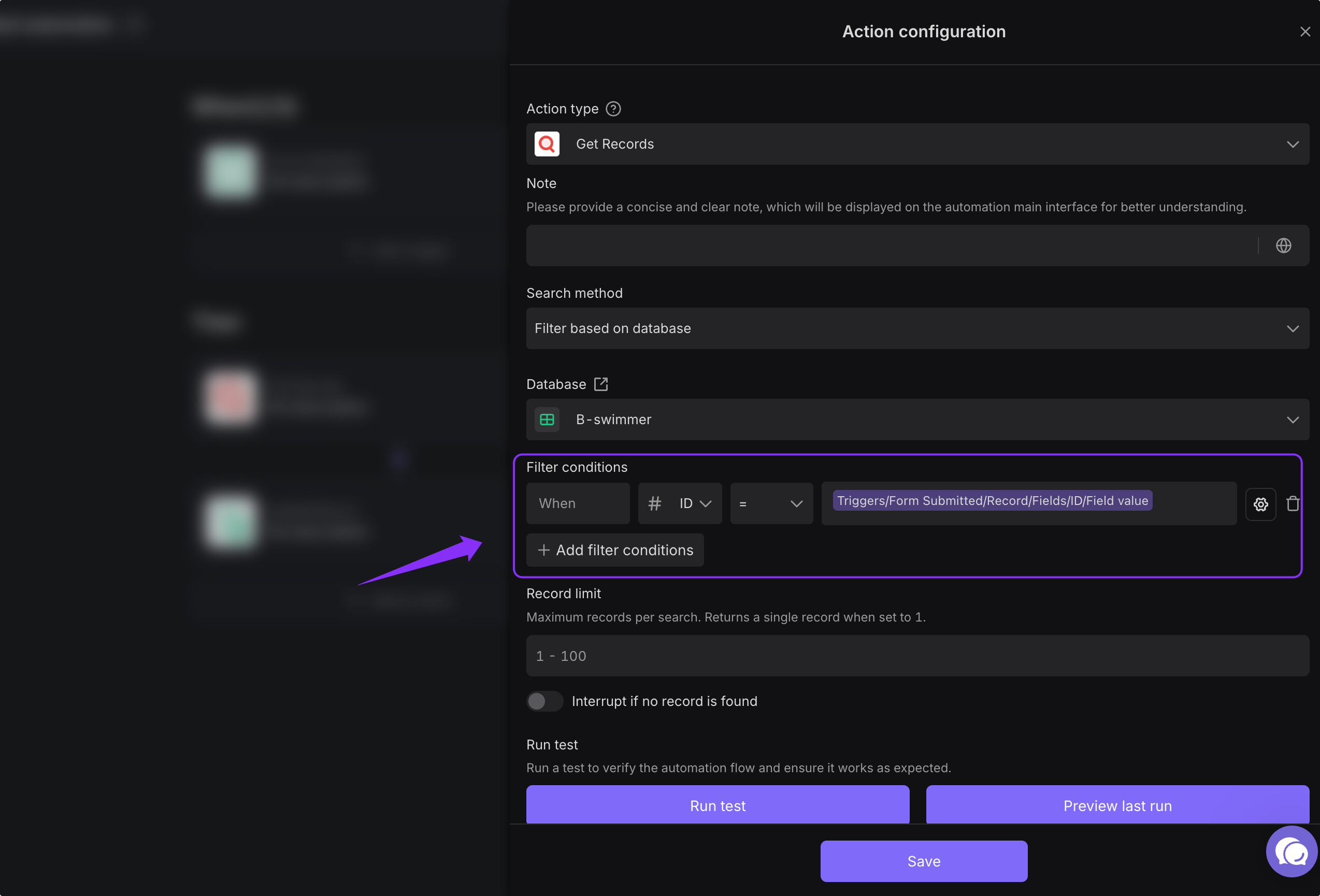Click the Run test button

(x=718, y=805)
